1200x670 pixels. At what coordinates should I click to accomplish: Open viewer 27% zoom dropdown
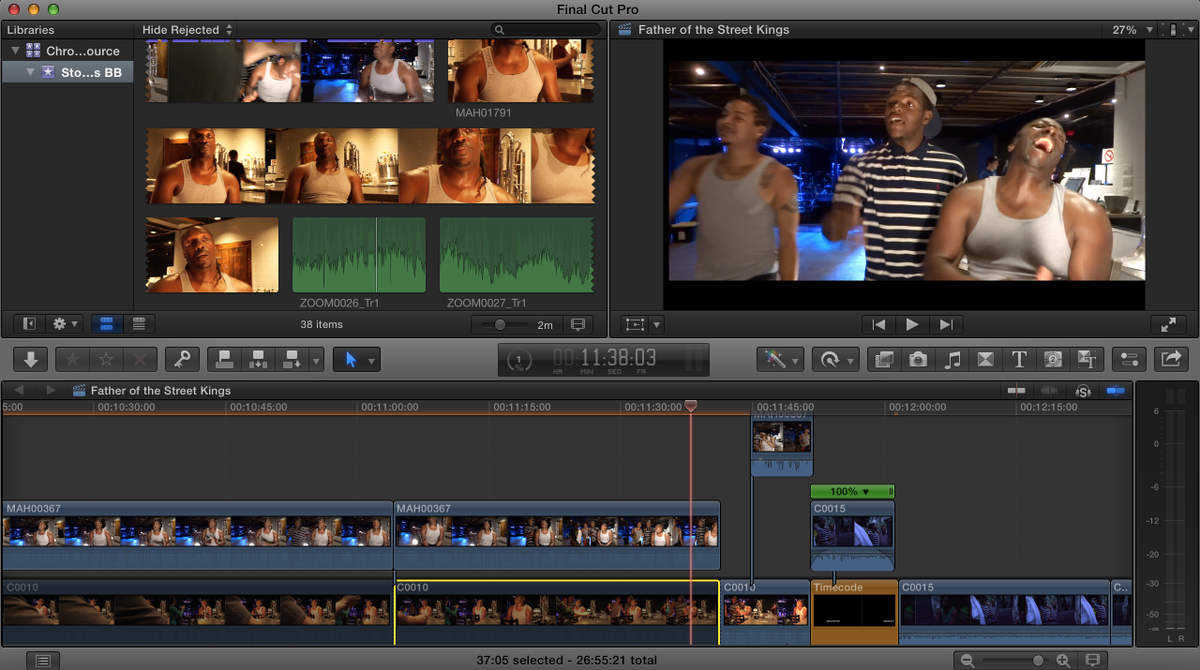(1130, 30)
